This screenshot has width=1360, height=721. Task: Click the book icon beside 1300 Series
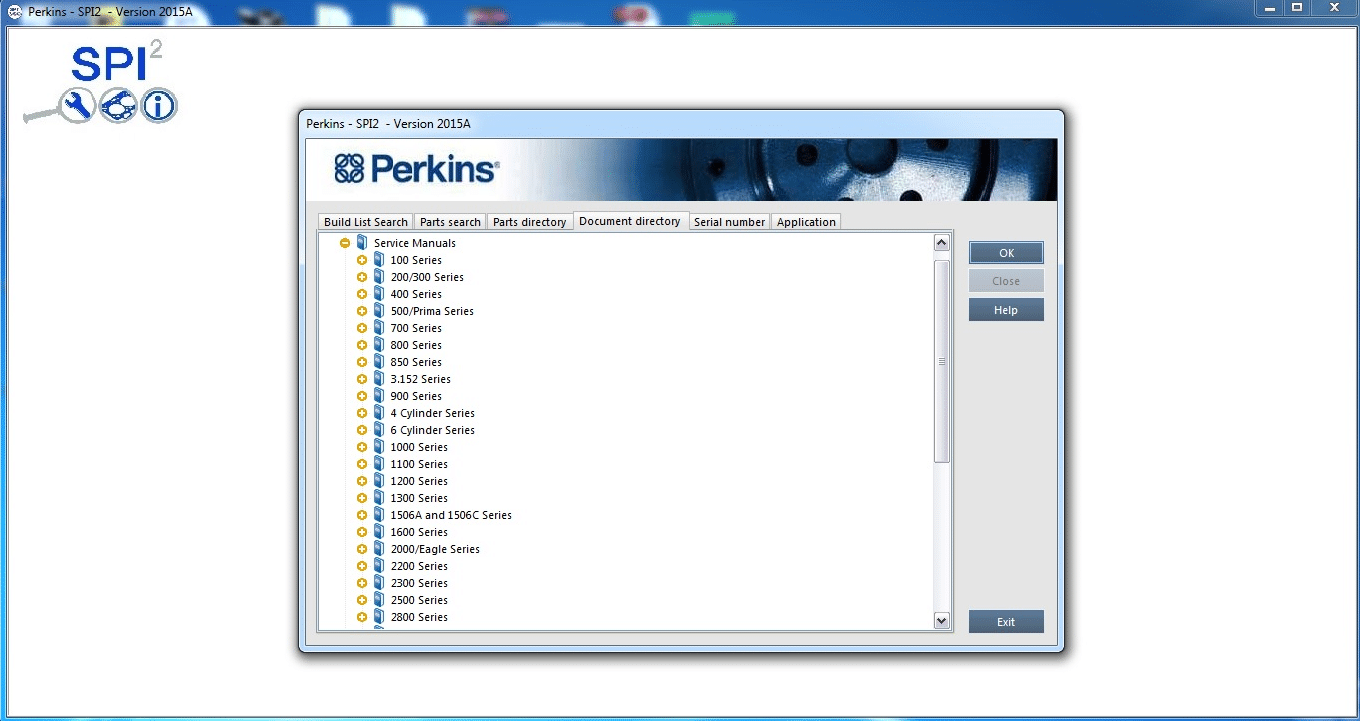(379, 498)
